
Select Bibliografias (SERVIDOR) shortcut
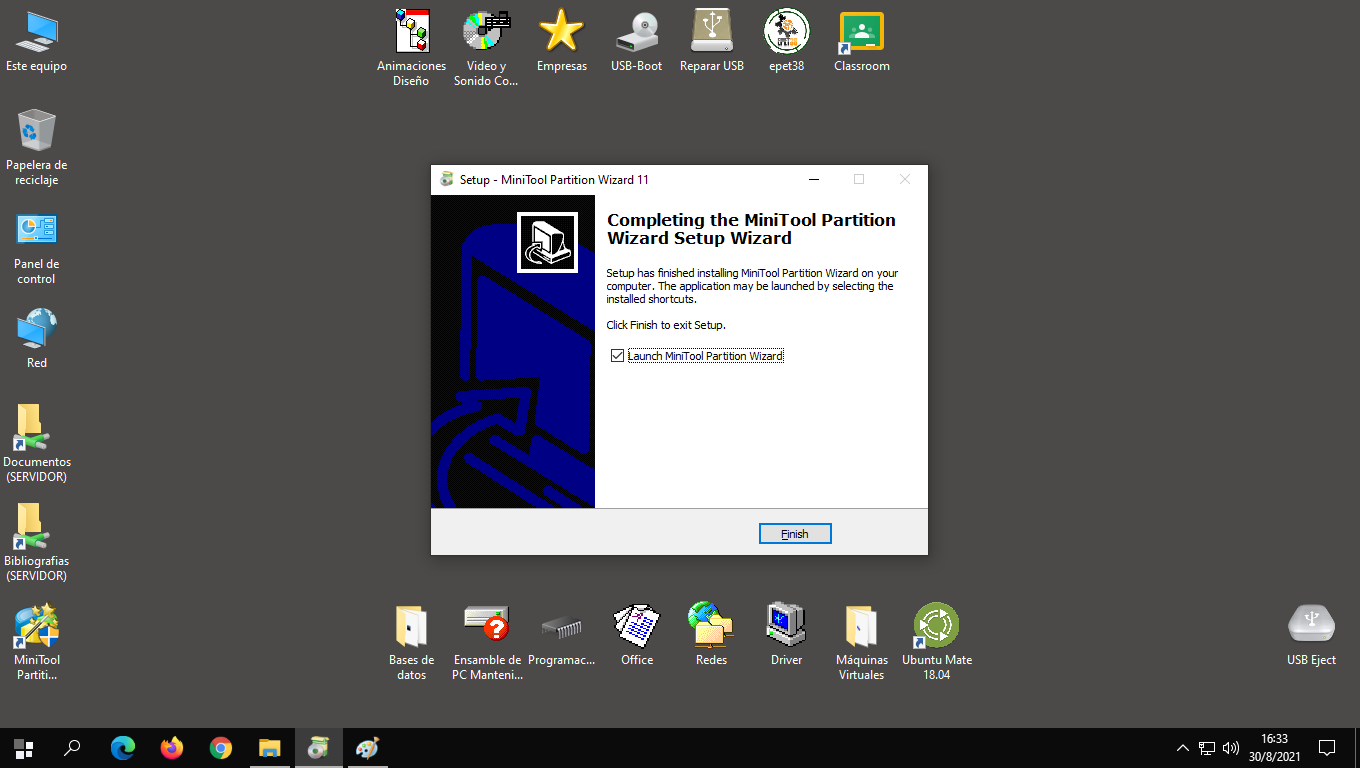[x=37, y=542]
